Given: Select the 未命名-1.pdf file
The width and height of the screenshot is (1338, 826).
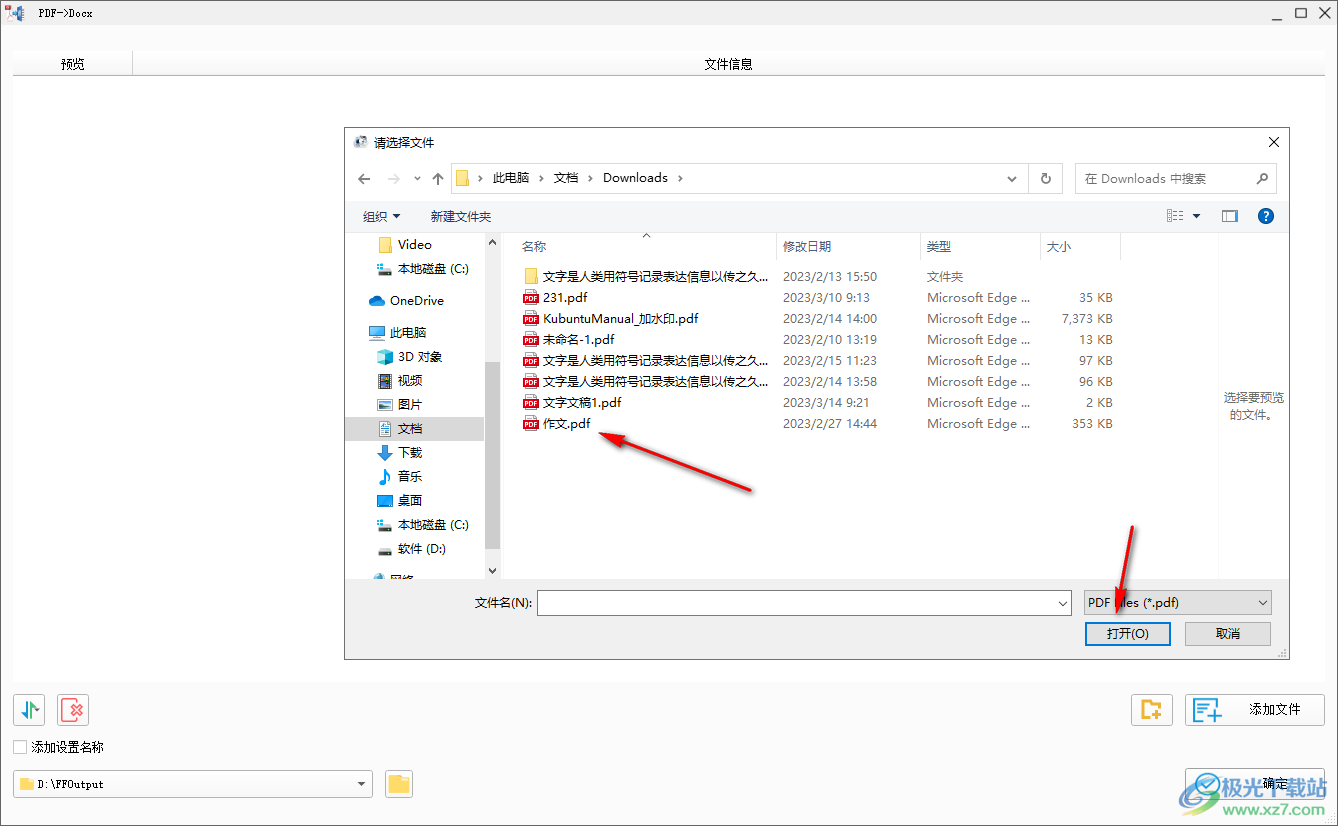Looking at the screenshot, I should [568, 339].
